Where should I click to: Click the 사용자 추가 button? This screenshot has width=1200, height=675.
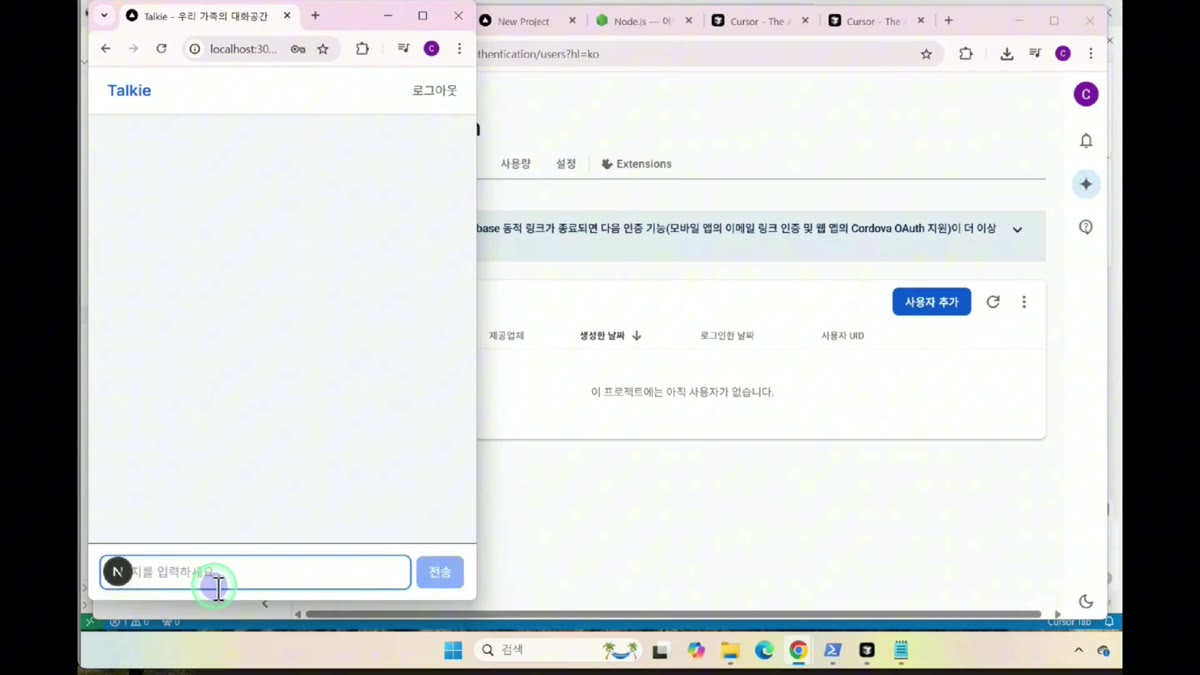coord(931,302)
